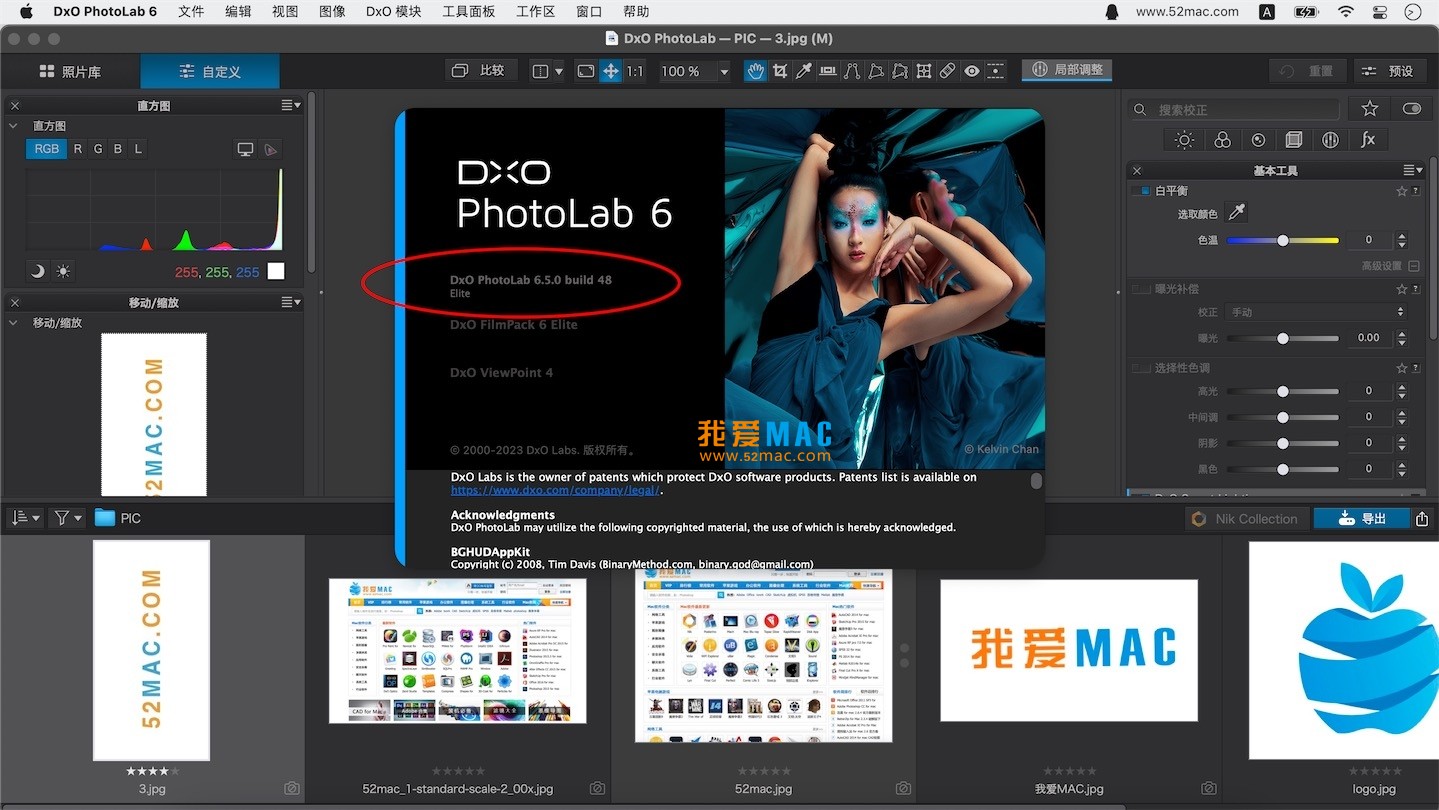
Task: Collapse 高级设置 in 白平衡
Action: [1413, 266]
